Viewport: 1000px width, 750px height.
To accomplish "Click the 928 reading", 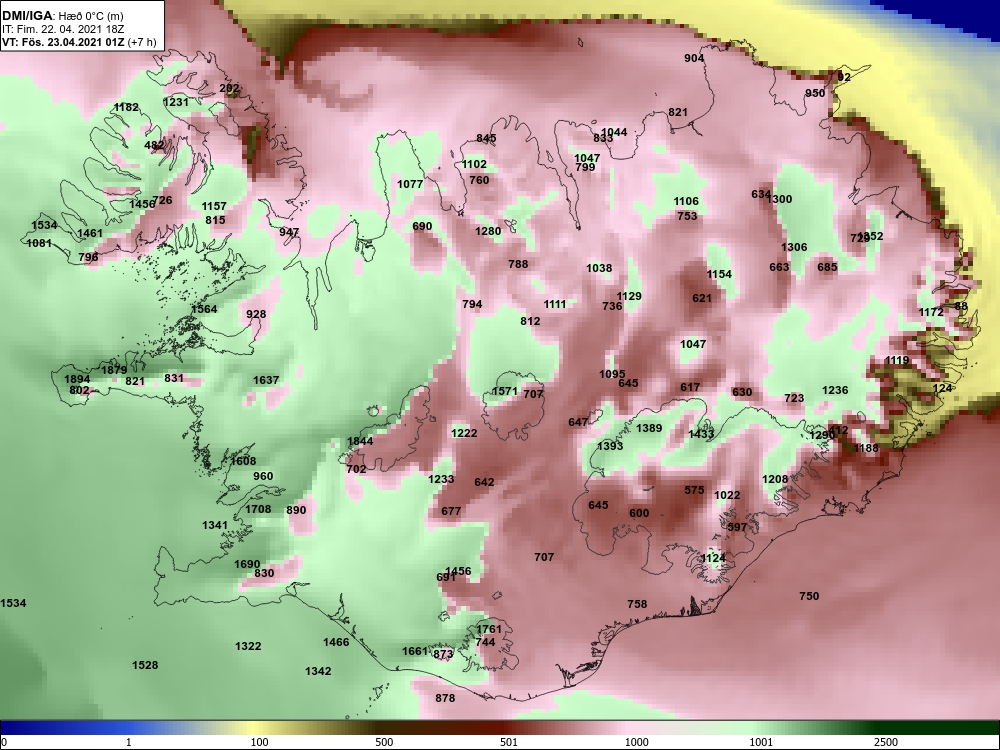I will click(256, 314).
